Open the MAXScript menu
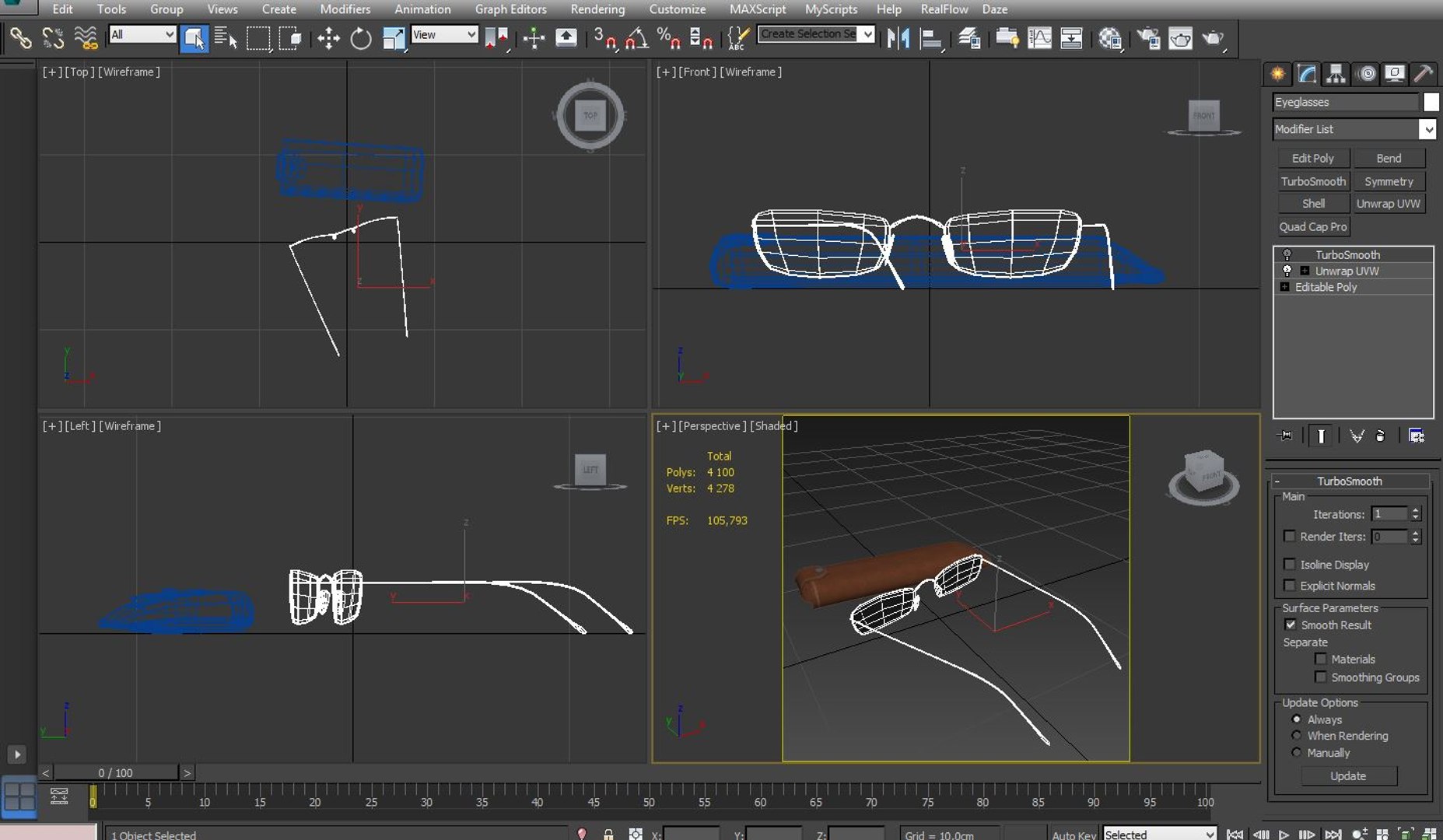 coord(757,9)
